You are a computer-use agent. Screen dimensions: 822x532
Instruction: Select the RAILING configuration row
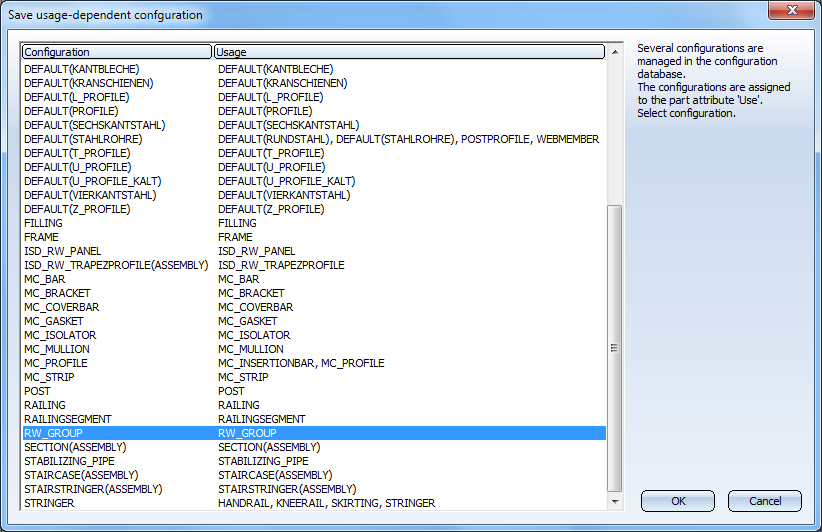pos(314,405)
